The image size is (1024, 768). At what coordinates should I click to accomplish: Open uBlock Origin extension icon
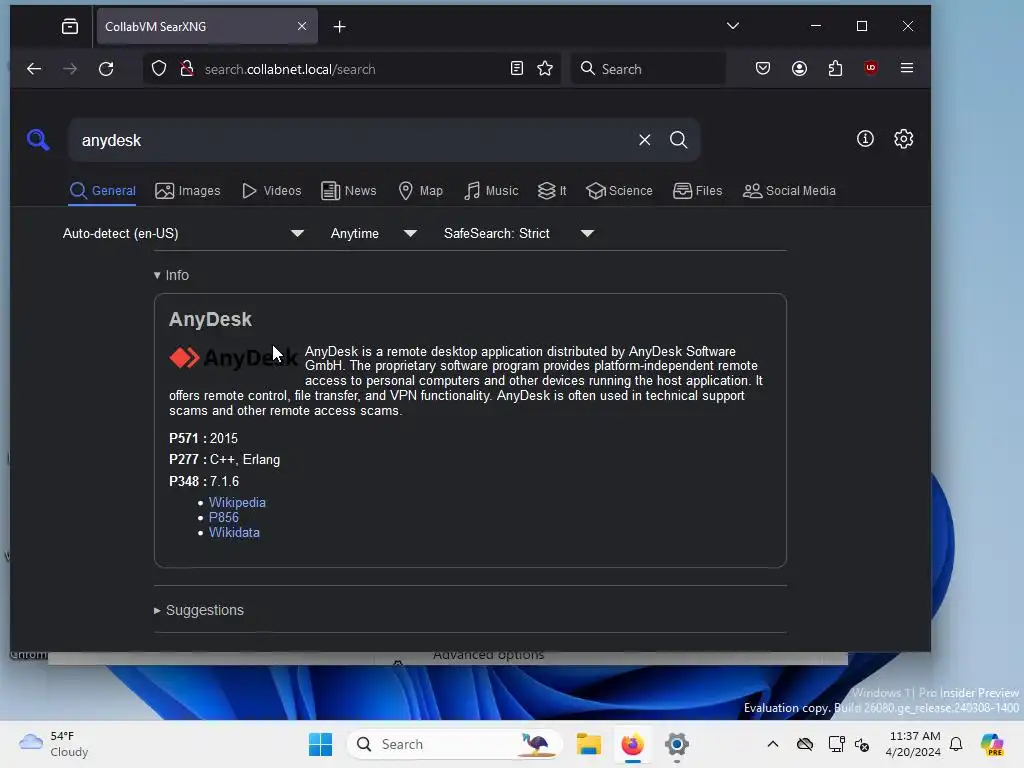tap(871, 68)
